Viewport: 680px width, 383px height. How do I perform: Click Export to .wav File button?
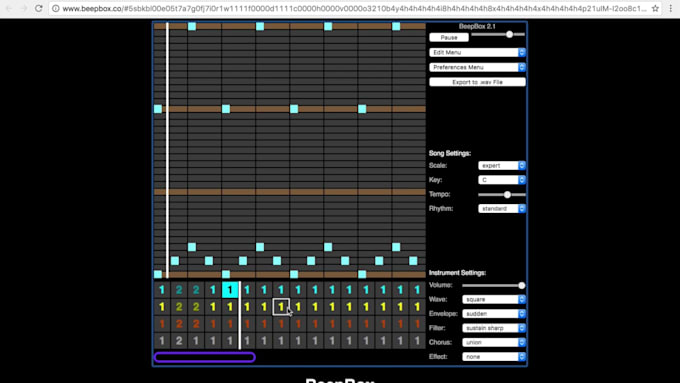pyautogui.click(x=477, y=82)
